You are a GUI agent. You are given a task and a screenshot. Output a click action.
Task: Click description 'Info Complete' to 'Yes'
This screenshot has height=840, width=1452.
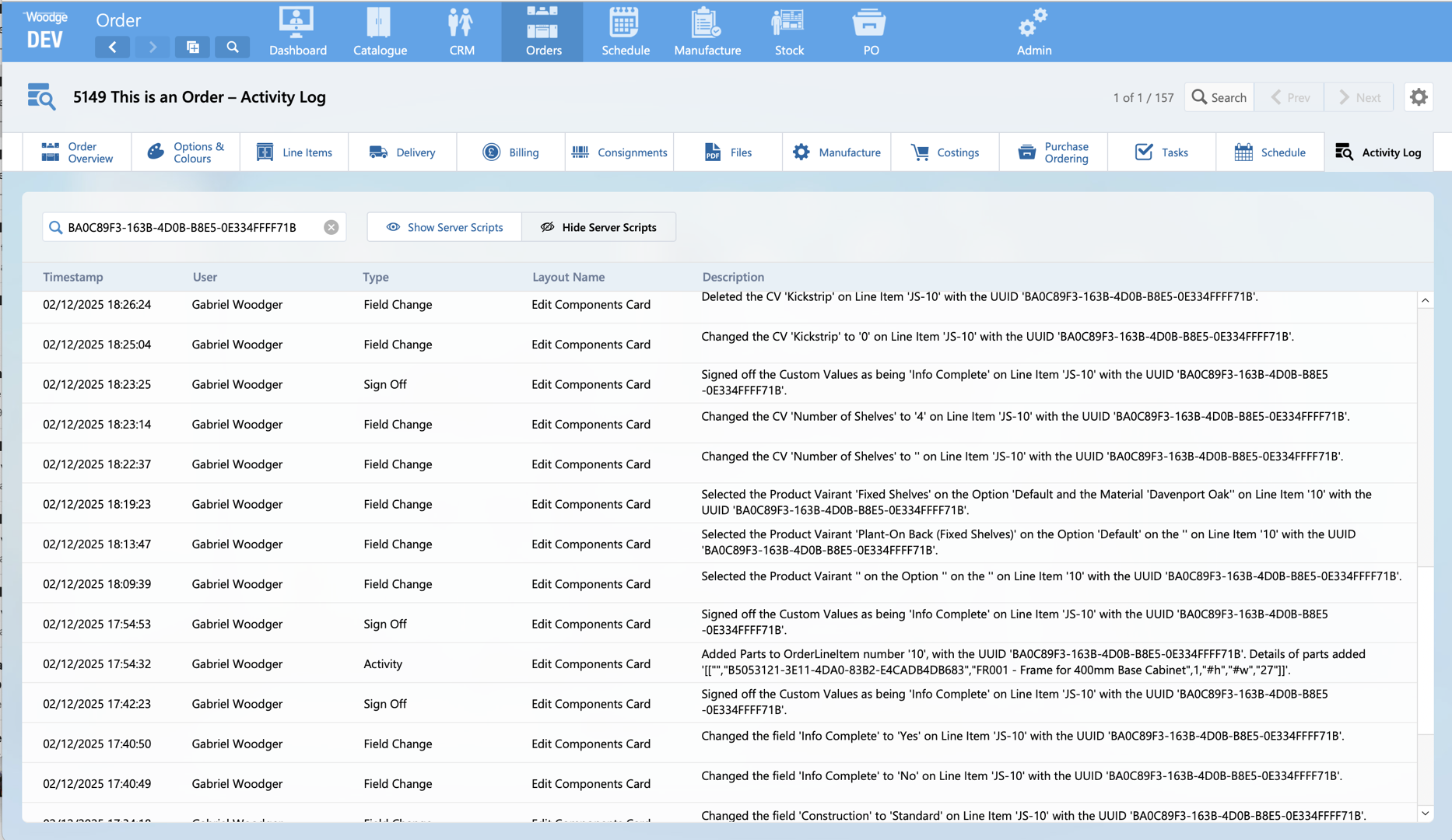pyautogui.click(x=1022, y=736)
